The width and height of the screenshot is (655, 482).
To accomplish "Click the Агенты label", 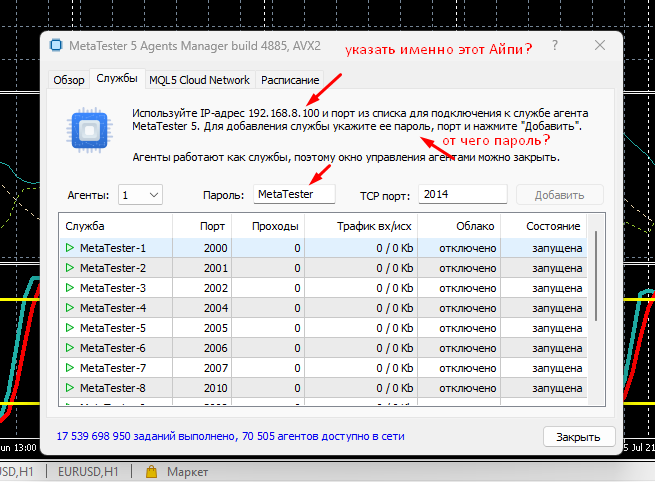I will [88, 195].
